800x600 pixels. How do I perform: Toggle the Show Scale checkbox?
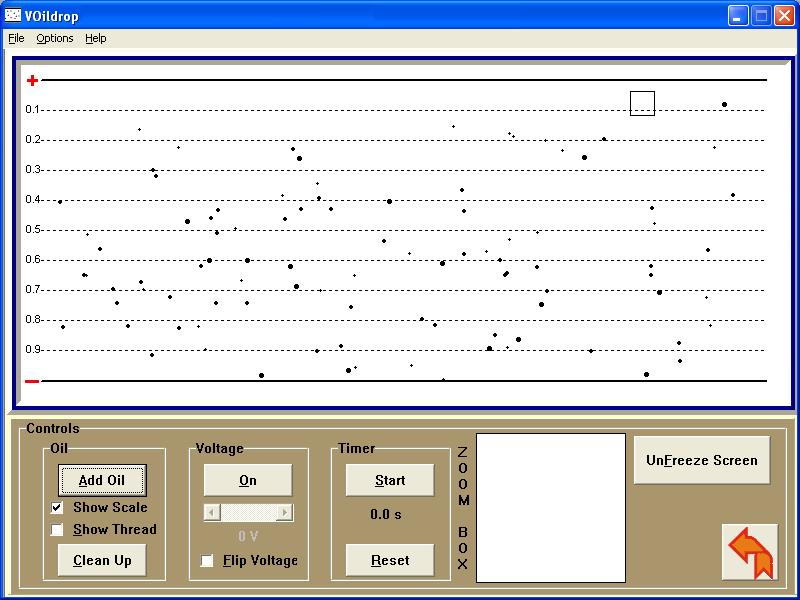(x=57, y=507)
